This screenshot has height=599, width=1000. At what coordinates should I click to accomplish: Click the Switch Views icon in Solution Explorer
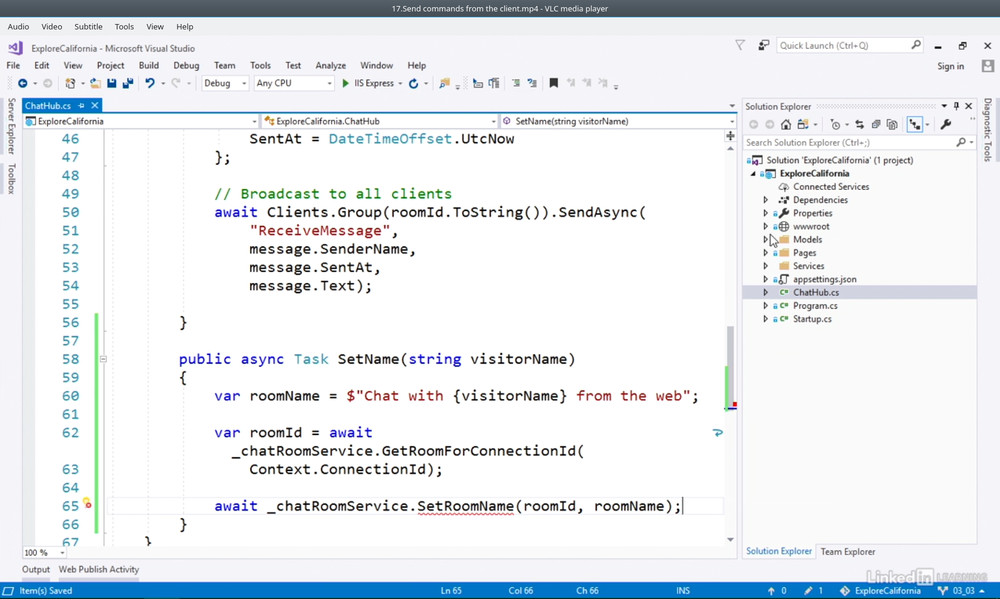click(803, 124)
